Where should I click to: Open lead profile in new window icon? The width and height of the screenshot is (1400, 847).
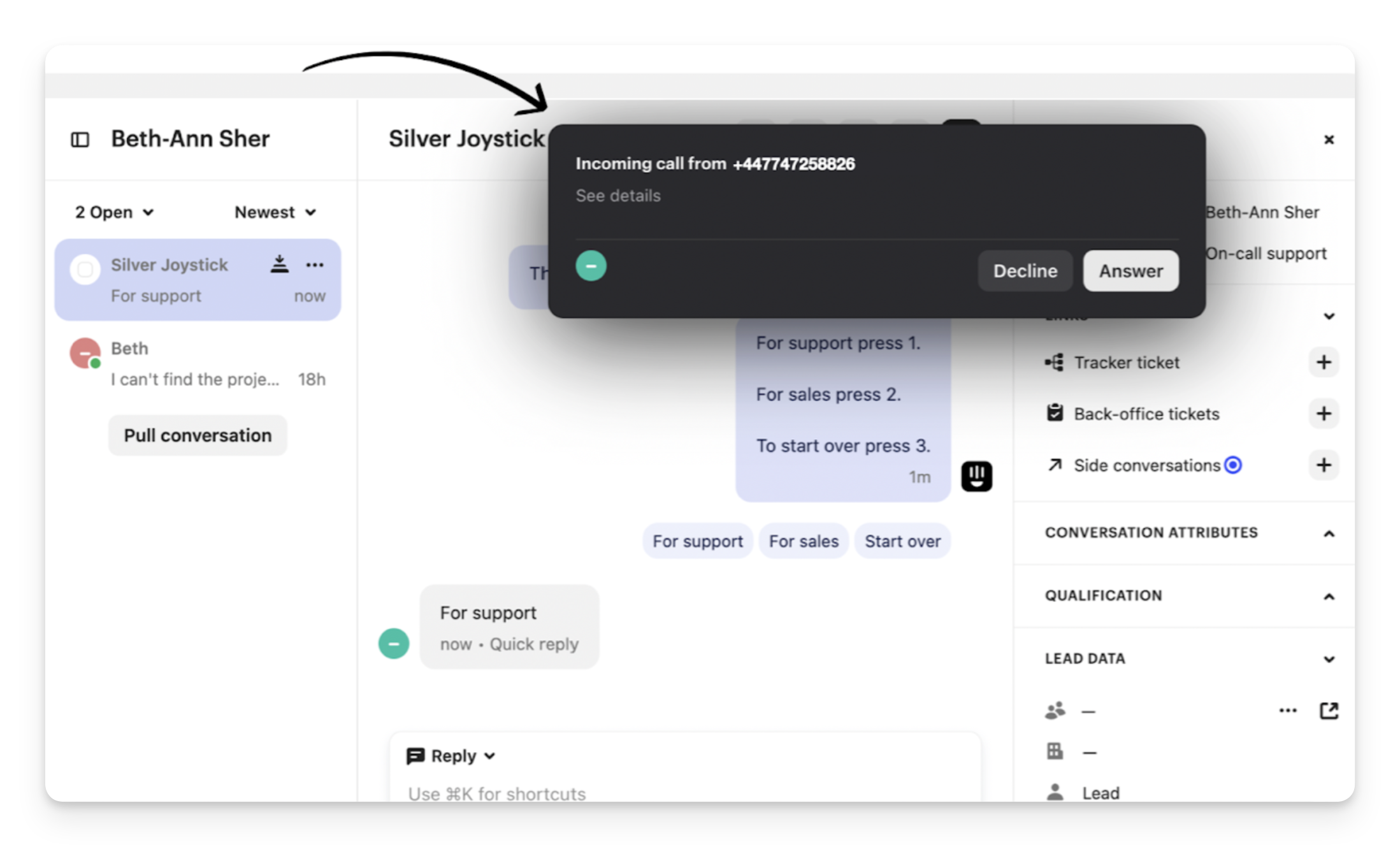pos(1329,711)
